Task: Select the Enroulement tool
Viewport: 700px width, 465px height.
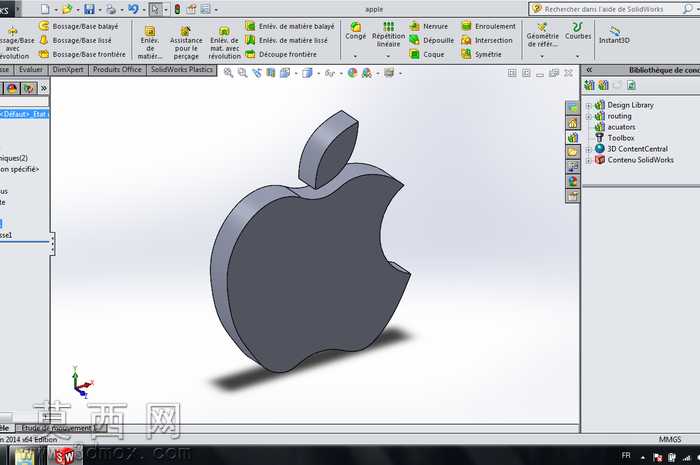Action: (488, 26)
